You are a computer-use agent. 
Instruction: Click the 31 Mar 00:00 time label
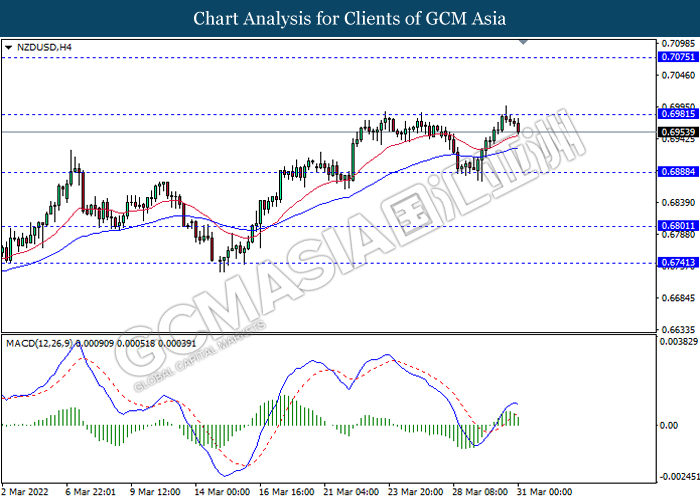click(545, 492)
